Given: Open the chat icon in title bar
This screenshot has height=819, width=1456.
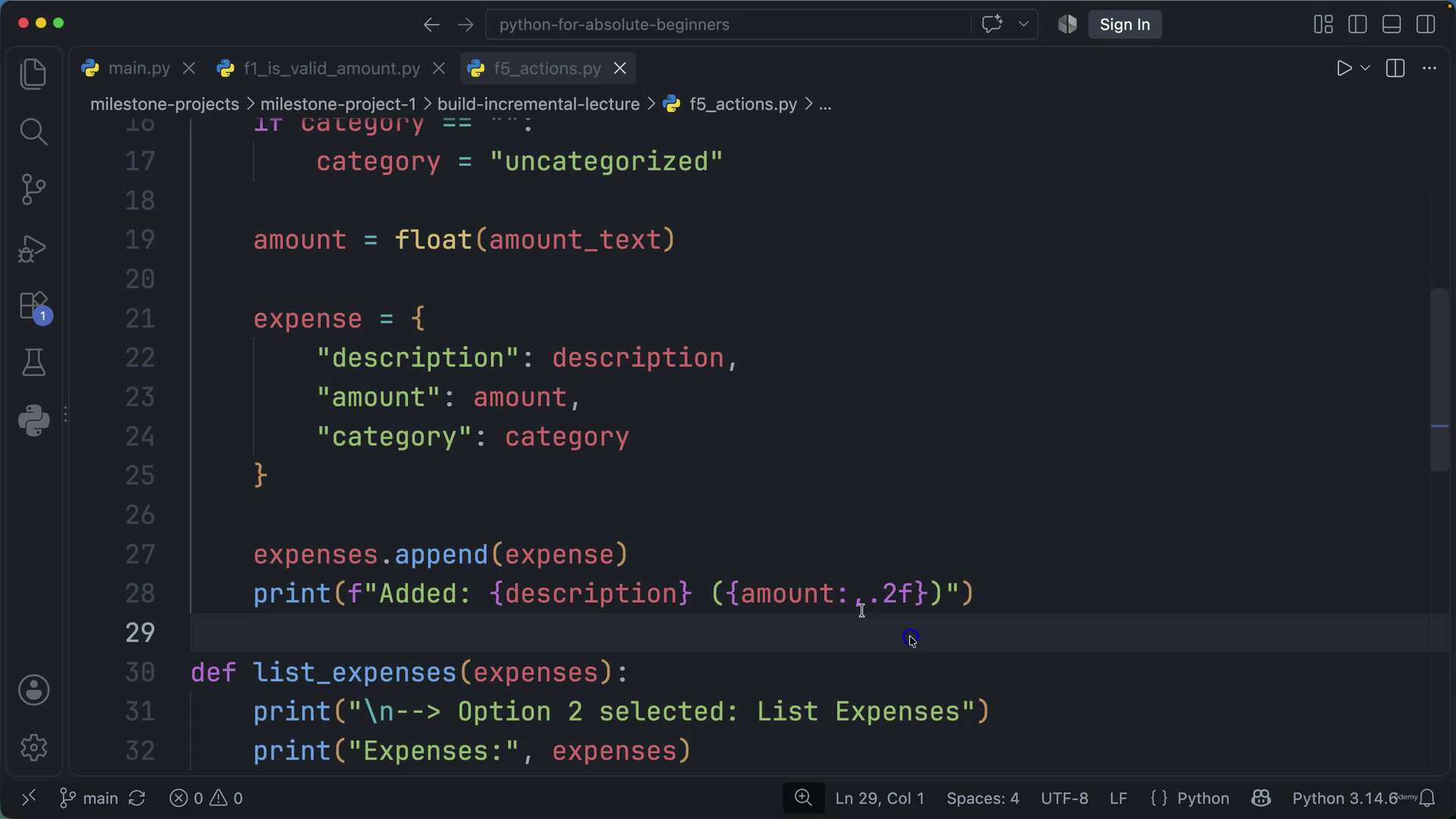Looking at the screenshot, I should point(992,24).
